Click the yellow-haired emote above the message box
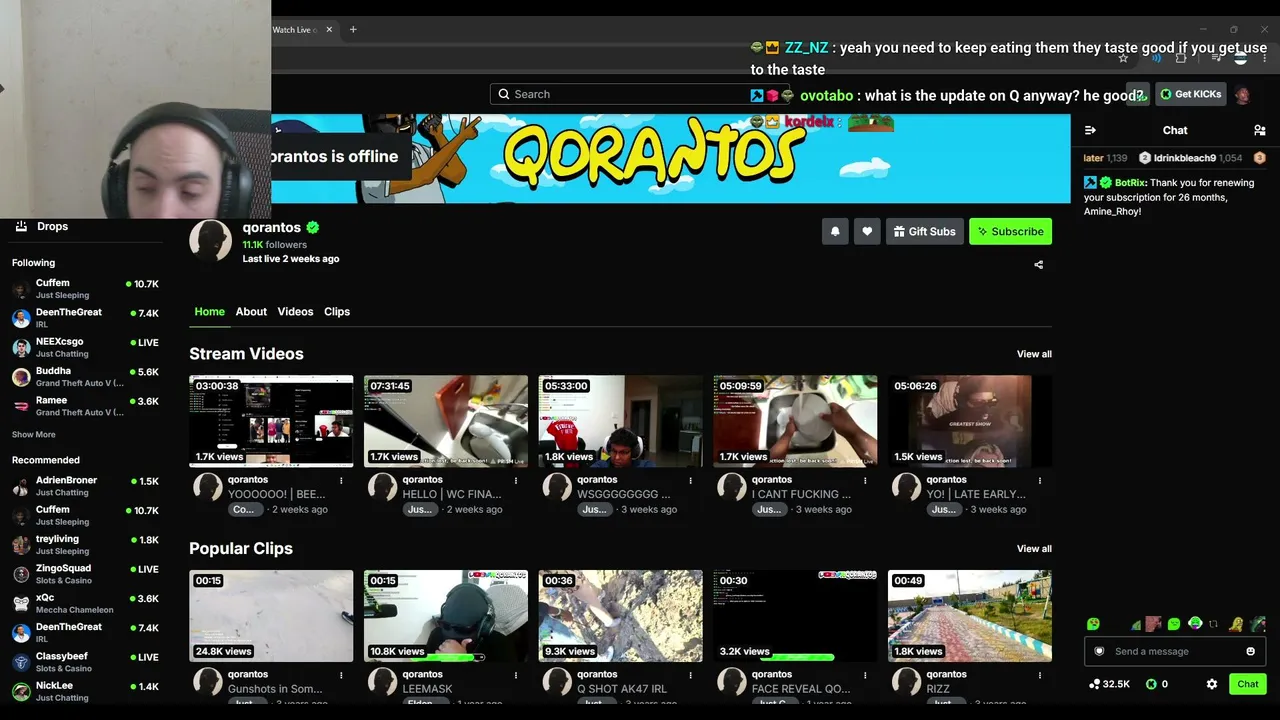The image size is (1280, 720). [1237, 624]
